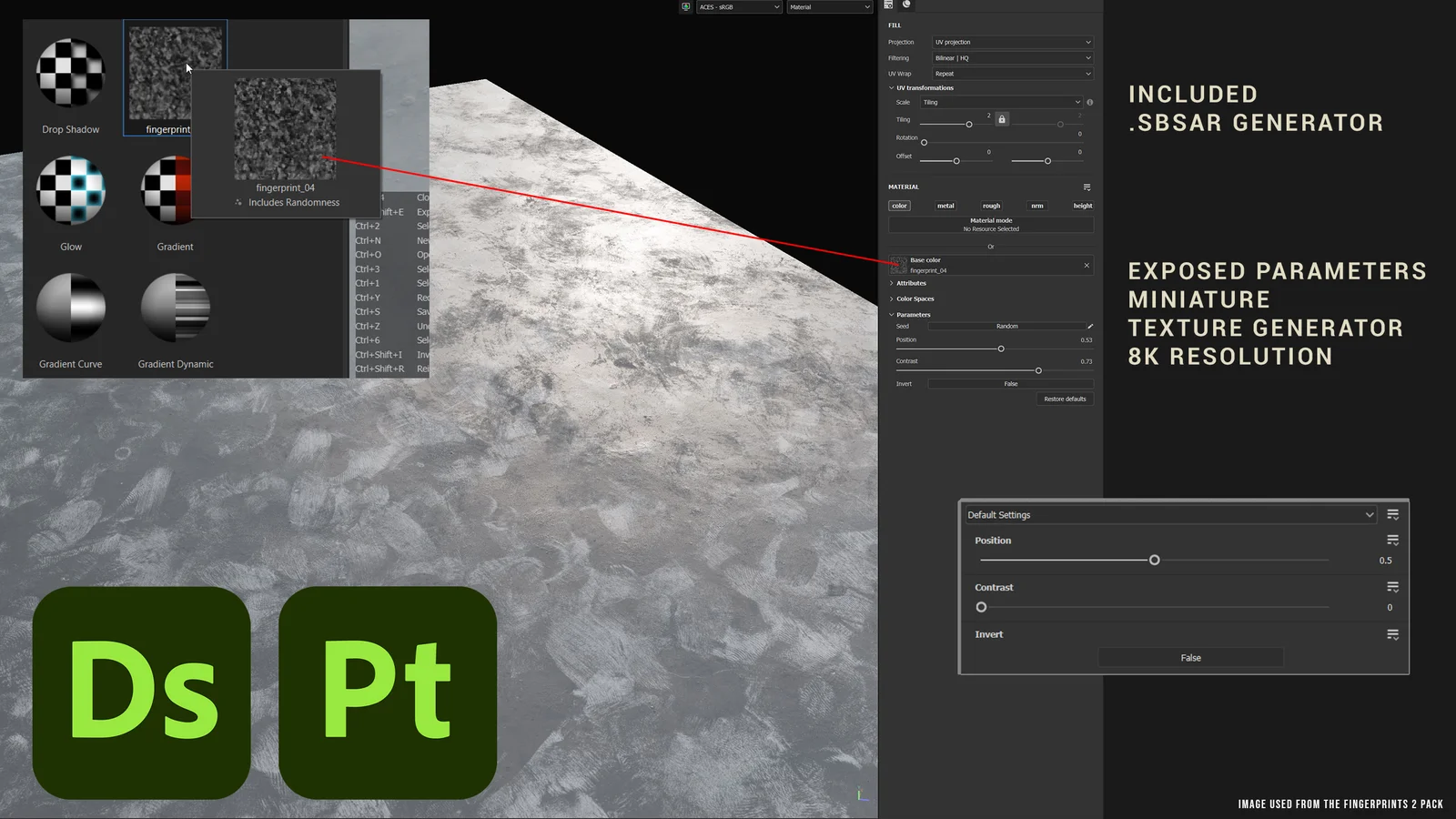Click the MATERIAL panel options icon

(x=1088, y=186)
